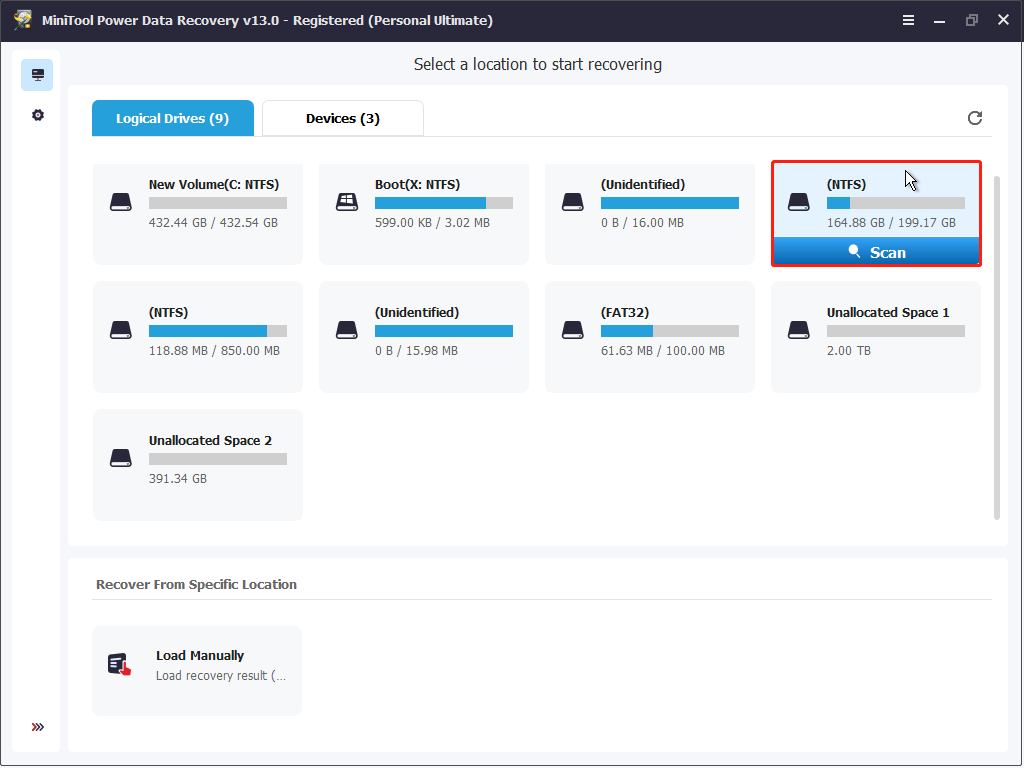Expand the sidebar with double-chevron icon

pos(38,727)
